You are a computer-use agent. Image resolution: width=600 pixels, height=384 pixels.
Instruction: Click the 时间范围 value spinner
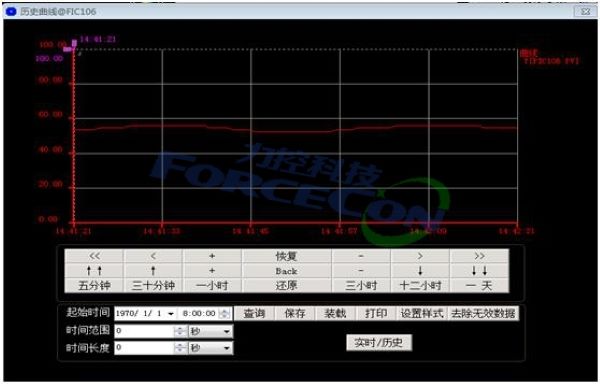coord(180,331)
